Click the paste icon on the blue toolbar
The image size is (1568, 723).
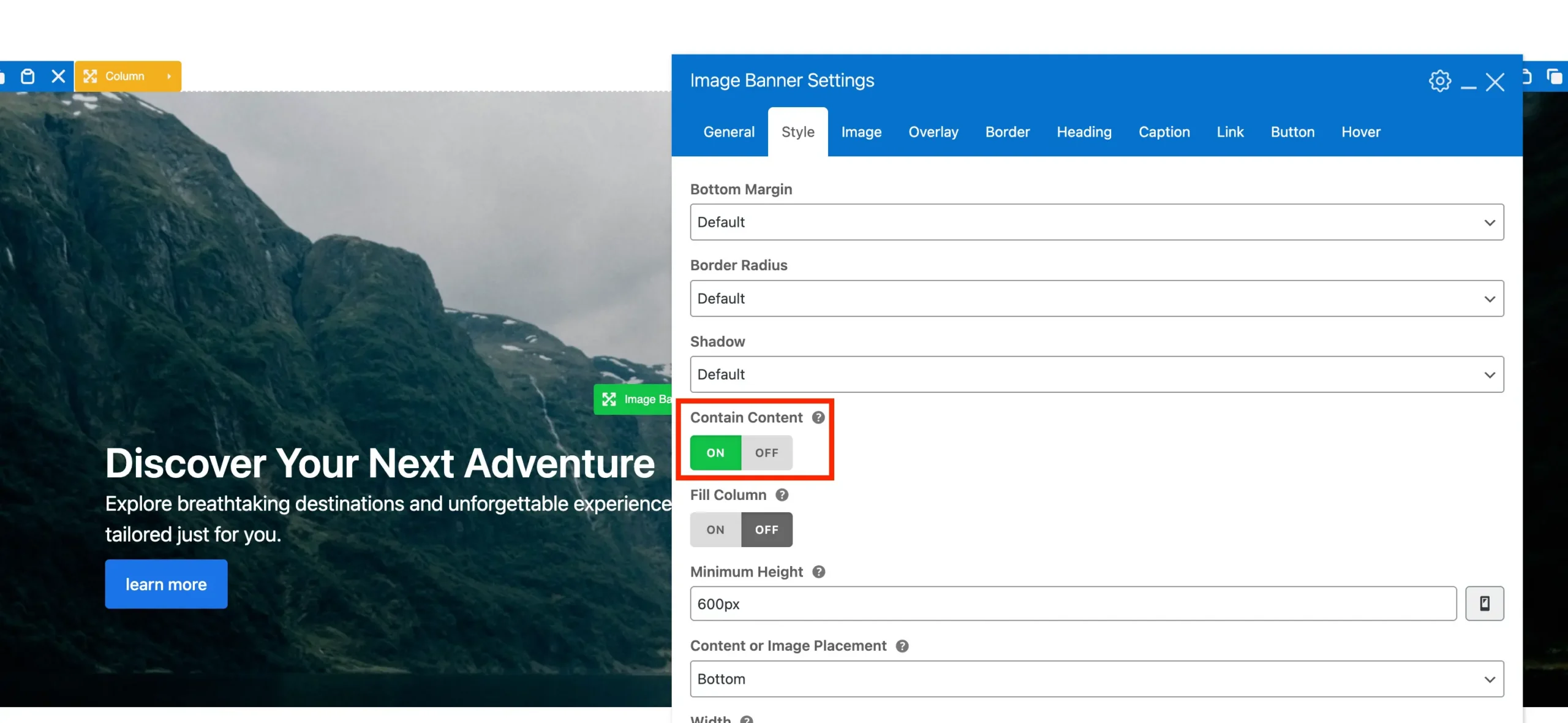(x=27, y=76)
